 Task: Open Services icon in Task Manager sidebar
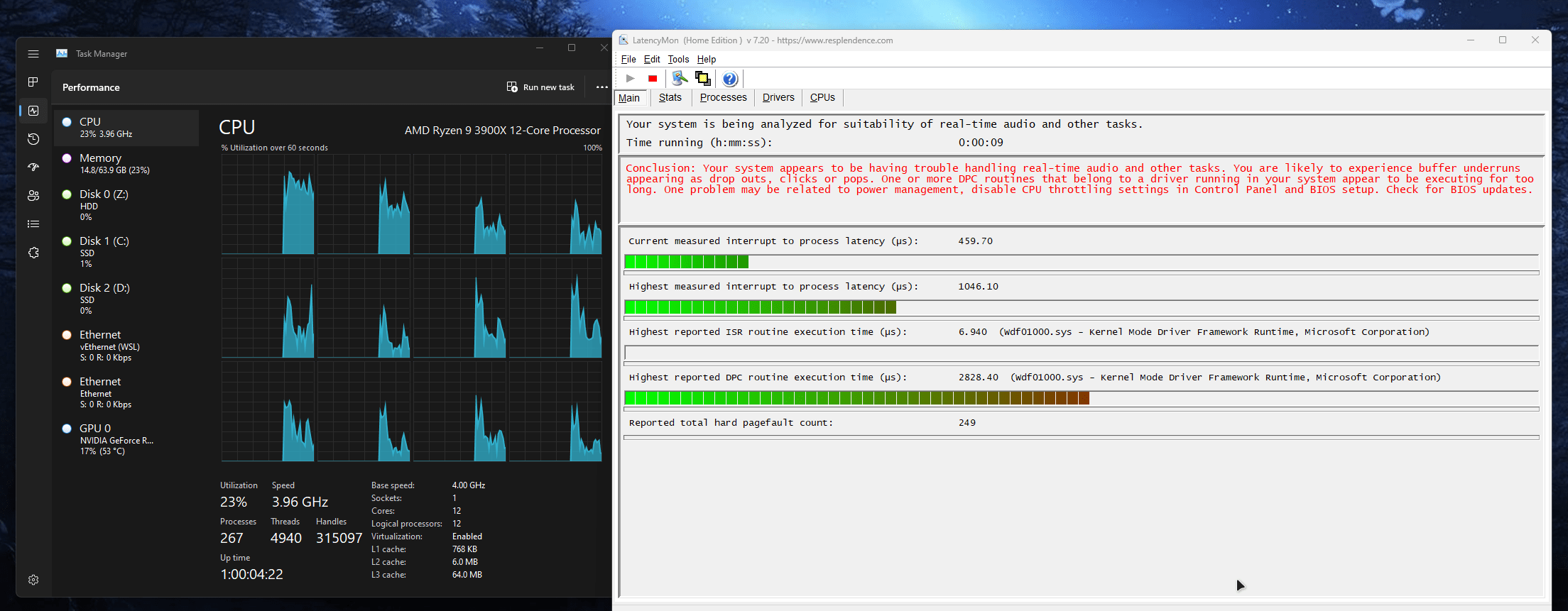pyautogui.click(x=33, y=253)
